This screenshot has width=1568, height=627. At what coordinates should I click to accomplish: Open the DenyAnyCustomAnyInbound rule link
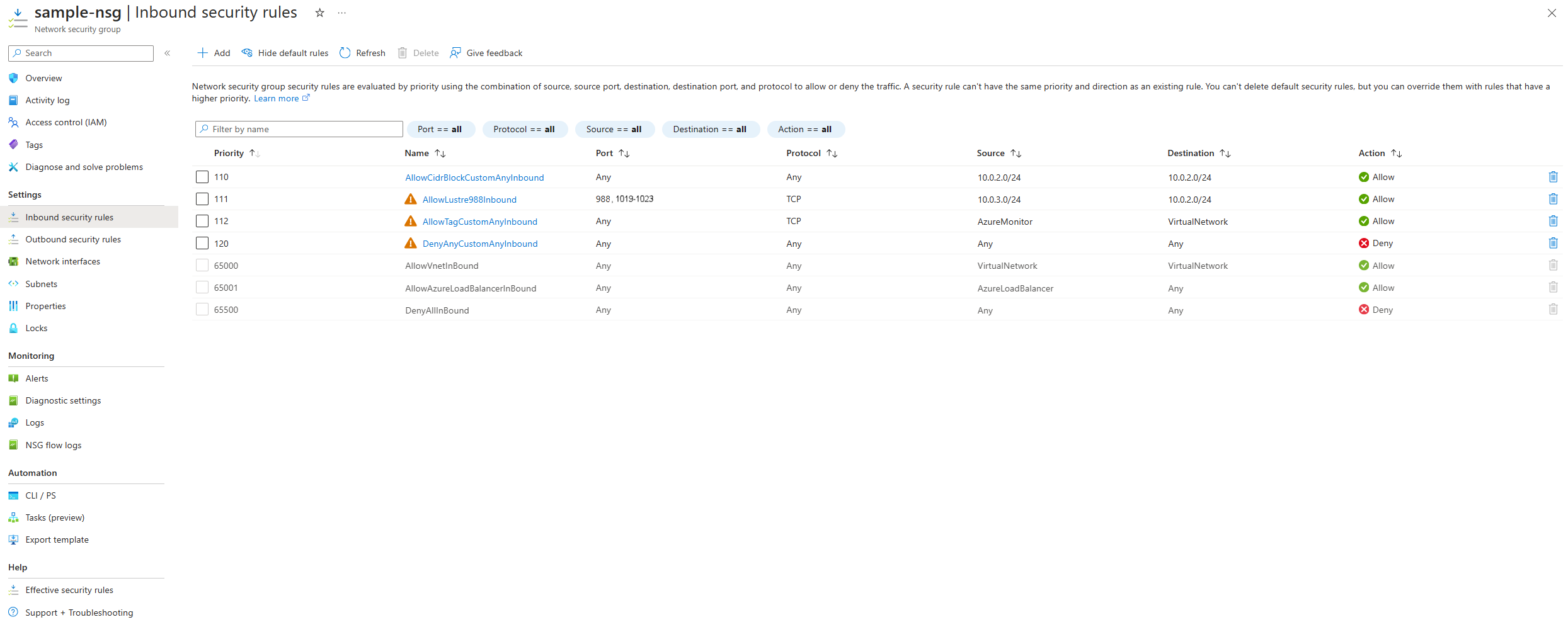480,244
